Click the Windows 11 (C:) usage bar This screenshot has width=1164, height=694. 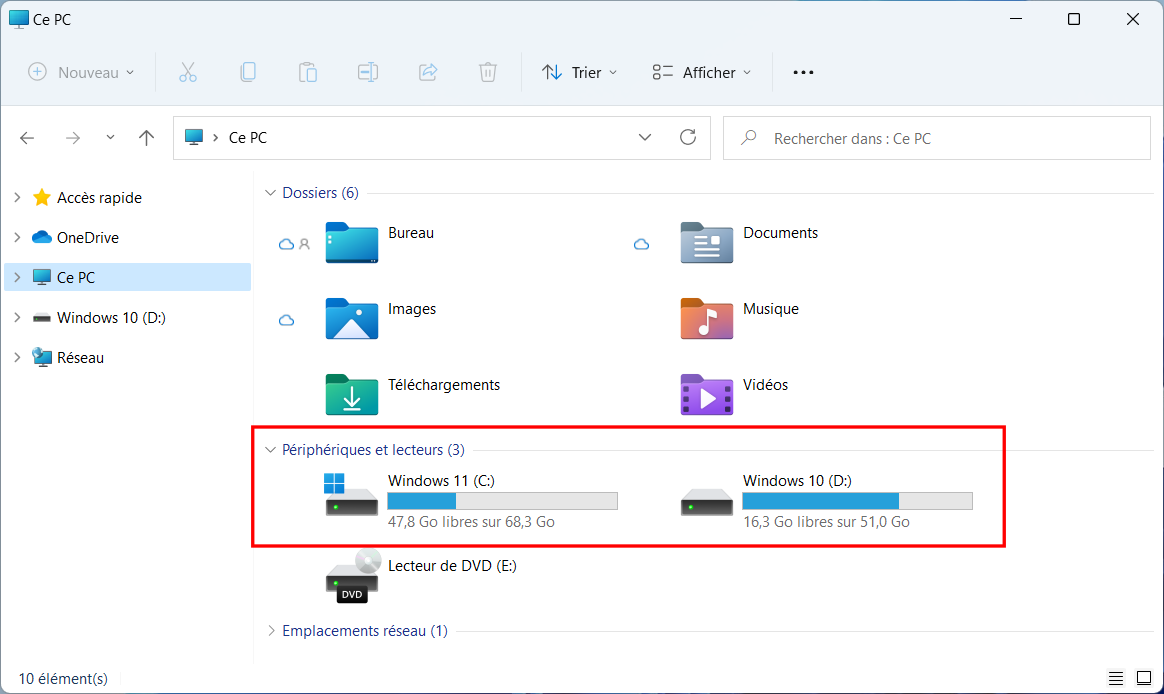503,501
